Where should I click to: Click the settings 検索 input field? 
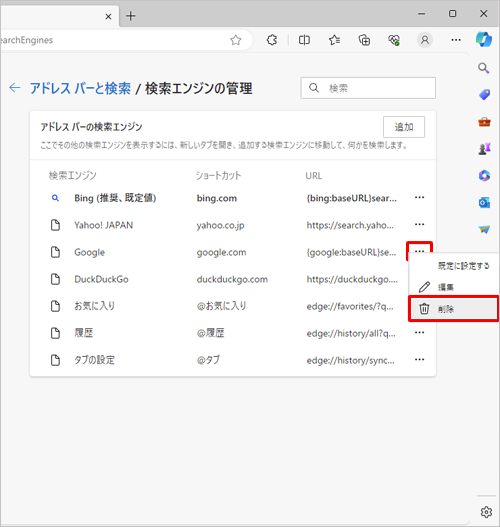point(368,88)
